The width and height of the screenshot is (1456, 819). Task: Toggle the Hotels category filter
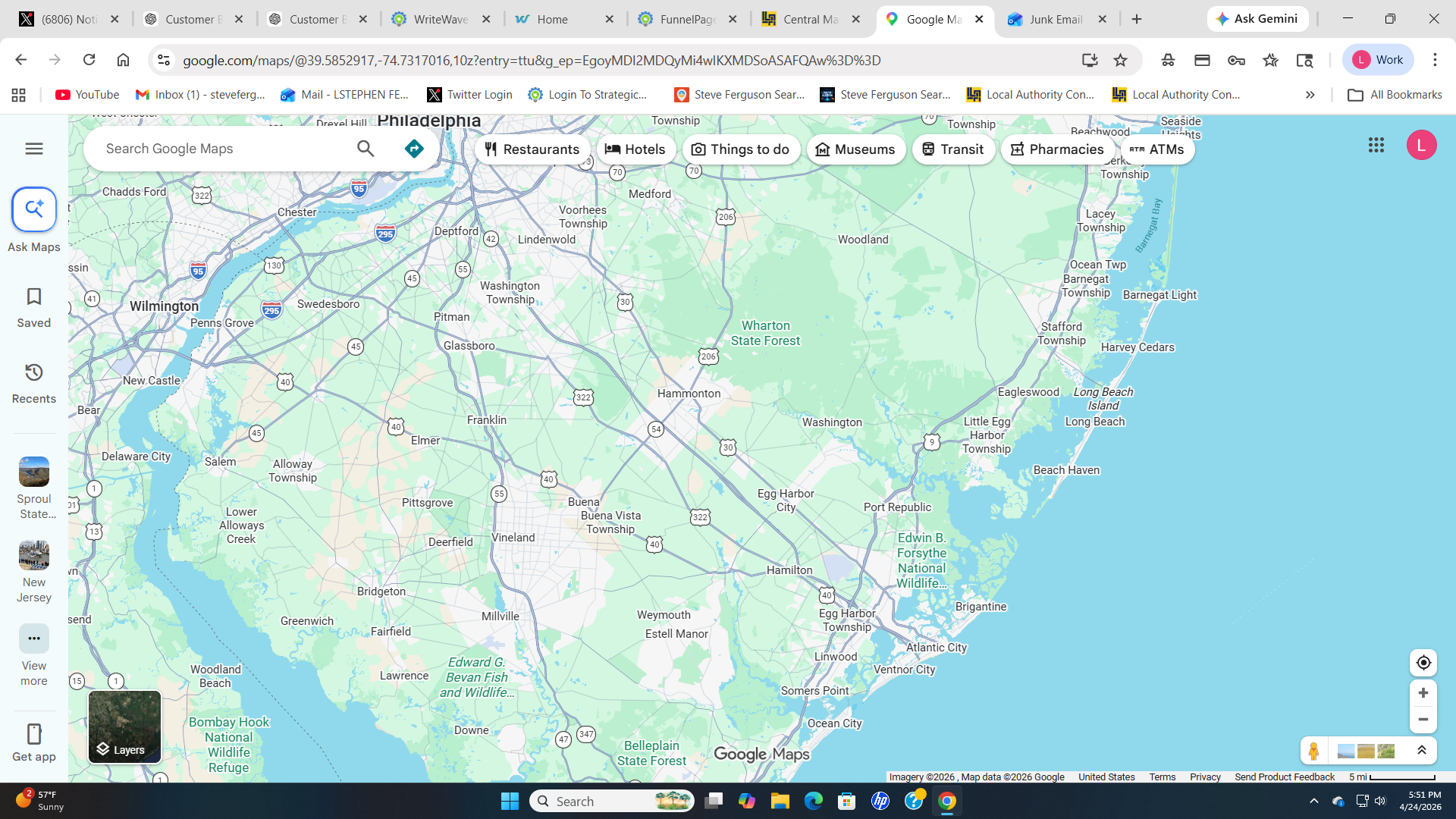click(635, 149)
